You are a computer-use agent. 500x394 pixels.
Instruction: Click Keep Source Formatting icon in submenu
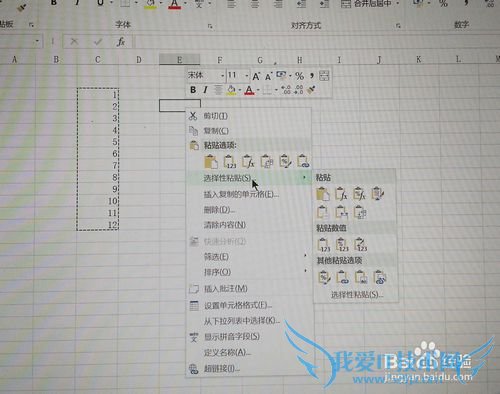click(378, 194)
